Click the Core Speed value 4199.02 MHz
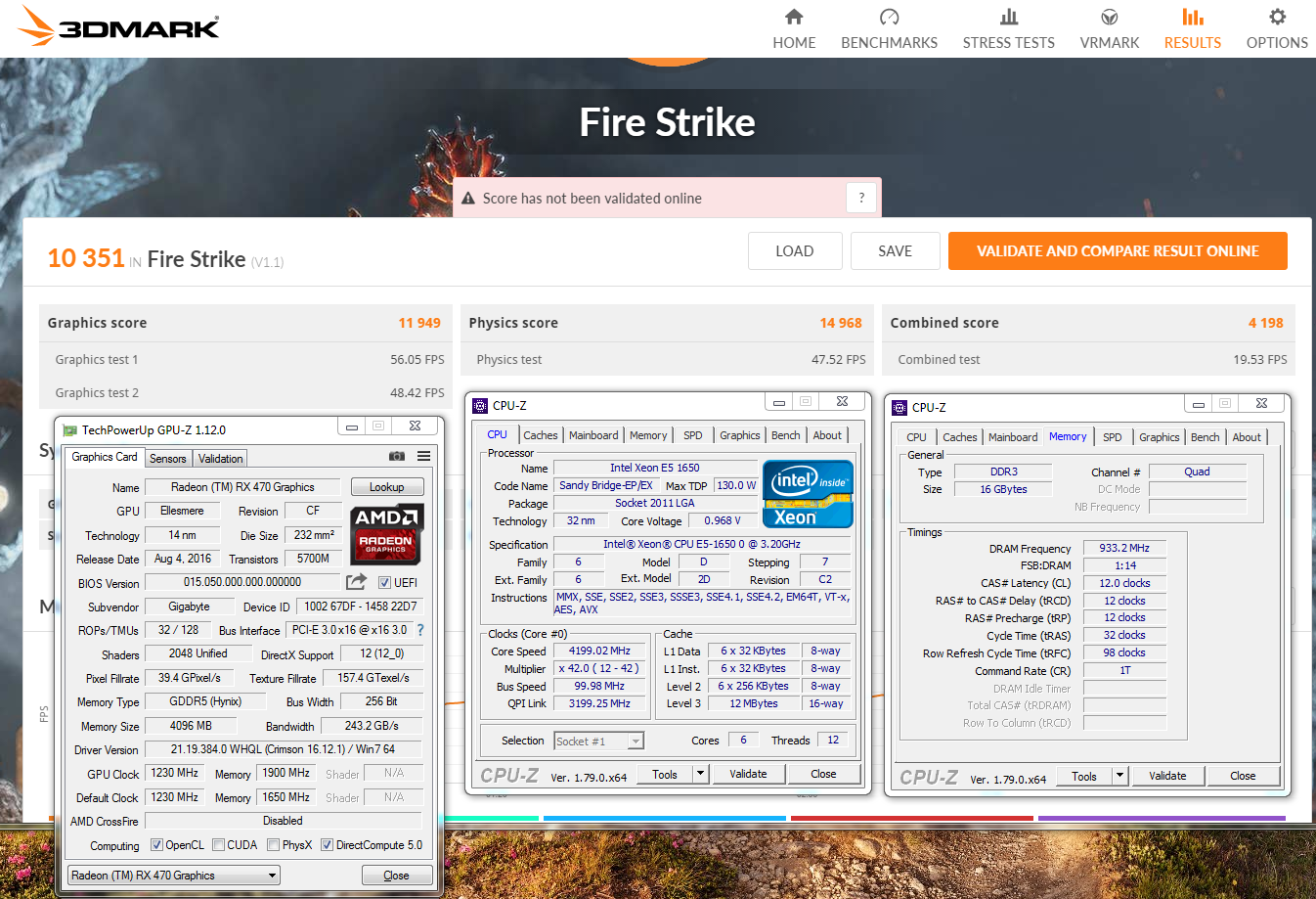This screenshot has height=899, width=1316. [600, 652]
